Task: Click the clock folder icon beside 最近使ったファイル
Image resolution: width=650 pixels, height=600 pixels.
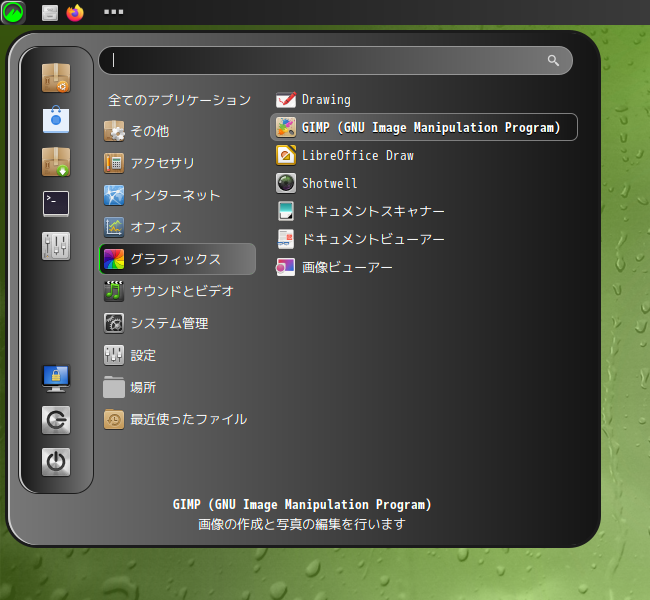Action: click(x=114, y=419)
